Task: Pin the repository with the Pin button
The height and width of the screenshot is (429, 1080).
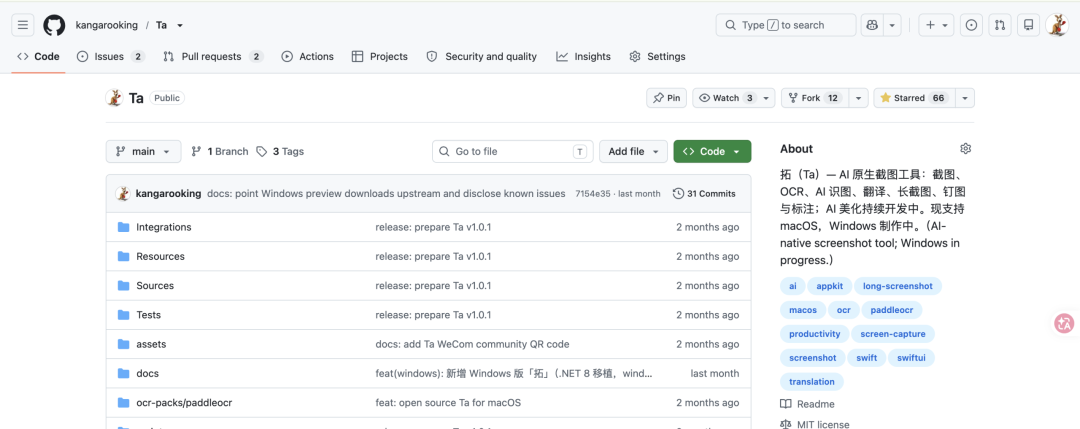Action: click(x=667, y=98)
